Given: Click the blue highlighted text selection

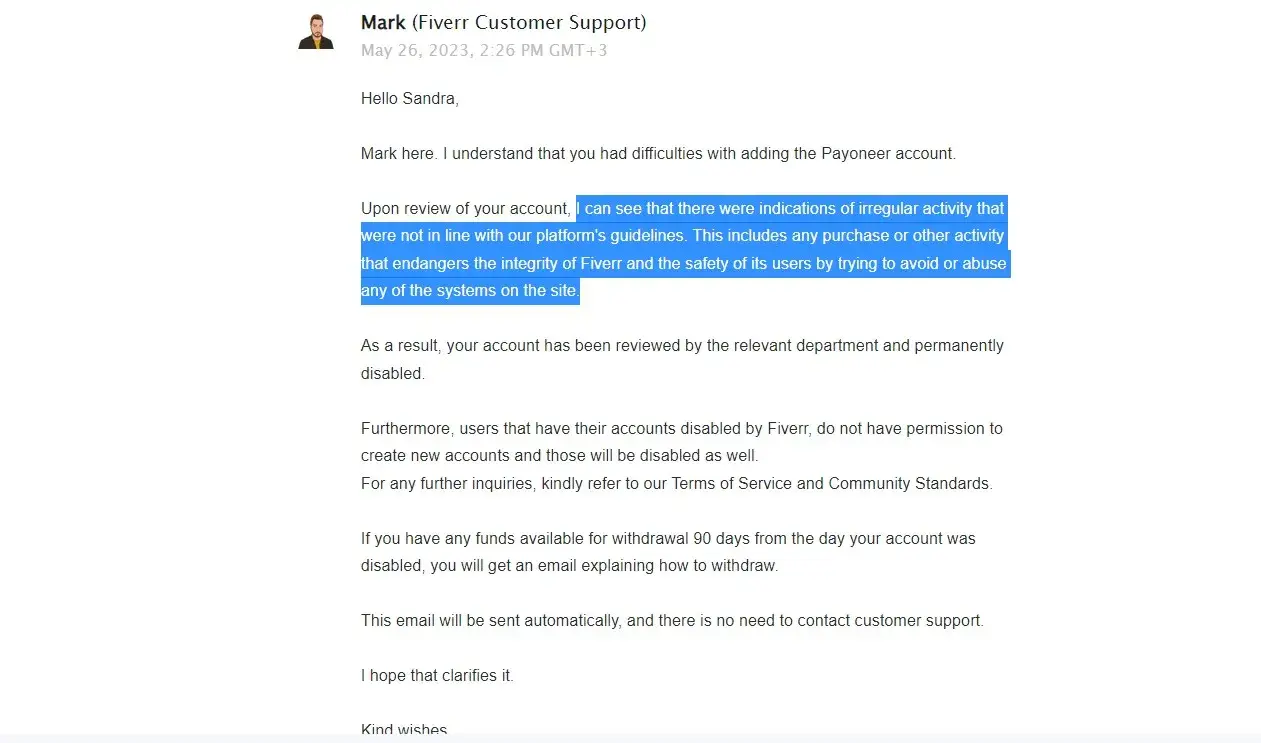Looking at the screenshot, I should [x=684, y=250].
